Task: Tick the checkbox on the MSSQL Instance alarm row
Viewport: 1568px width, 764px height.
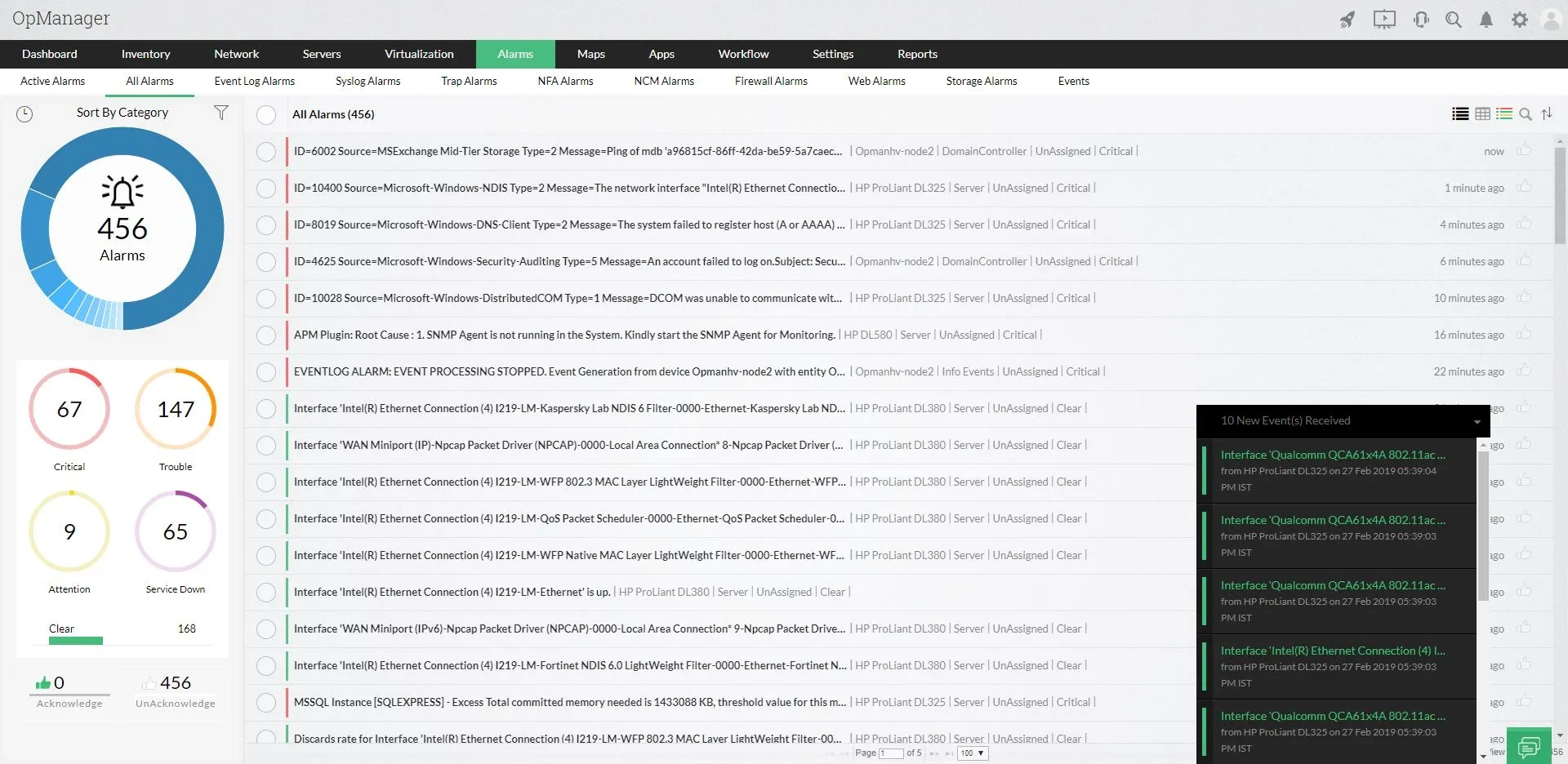Action: pos(266,703)
